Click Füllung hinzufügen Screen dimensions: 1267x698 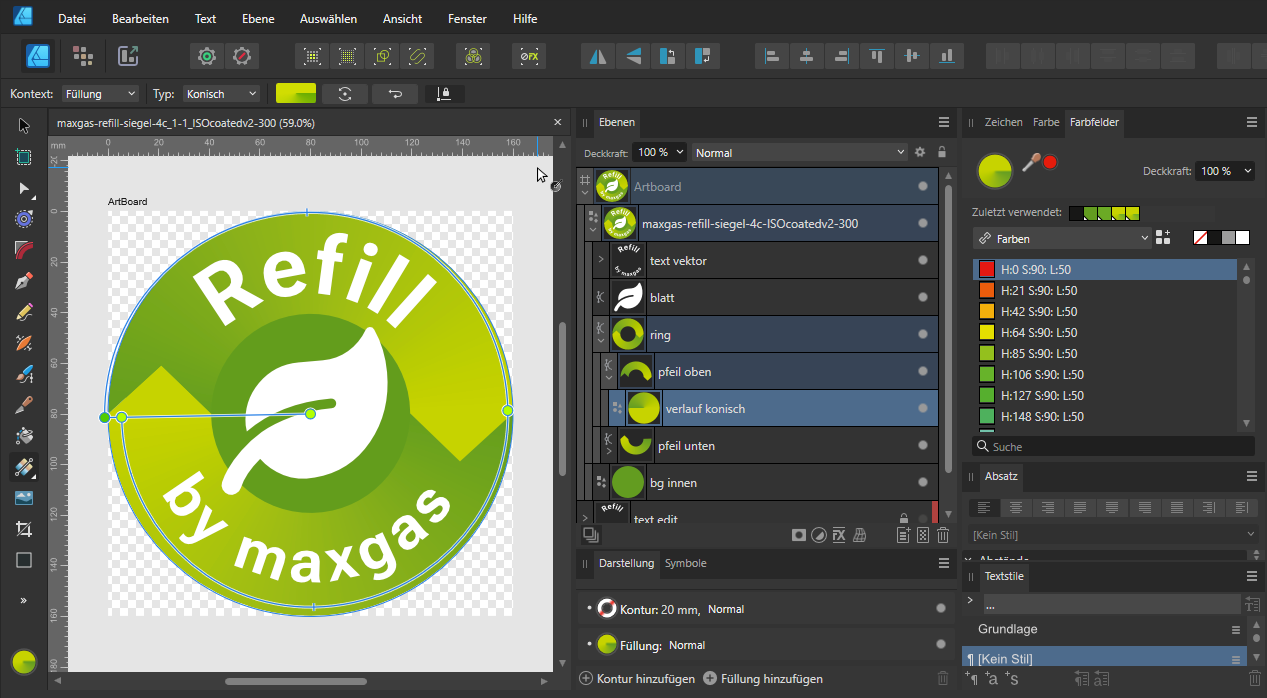tap(763, 679)
